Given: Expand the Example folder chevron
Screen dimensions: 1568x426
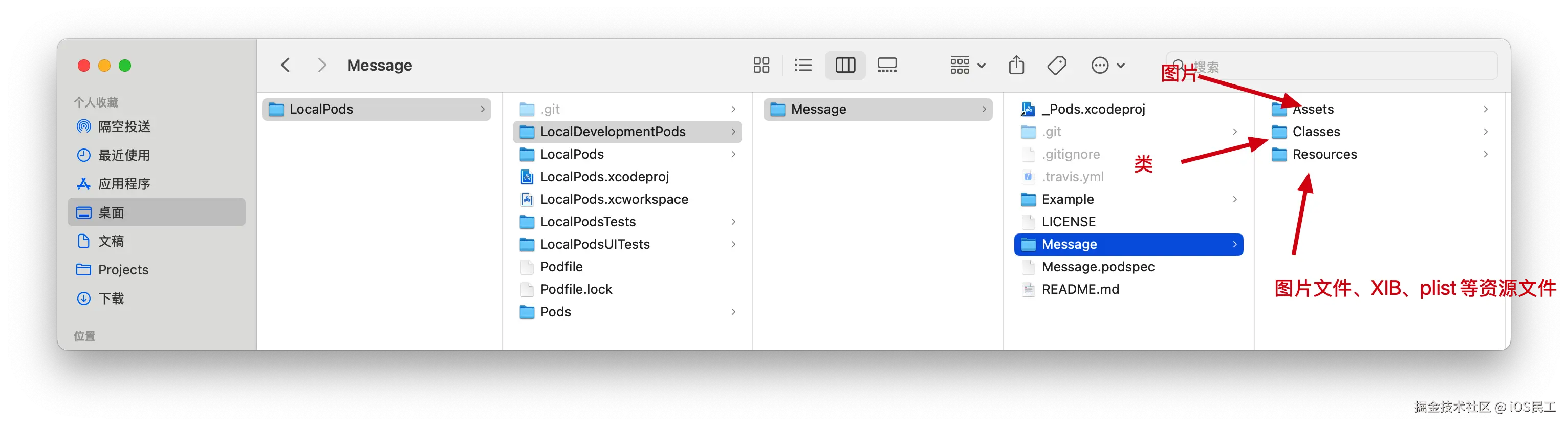Looking at the screenshot, I should point(1235,199).
